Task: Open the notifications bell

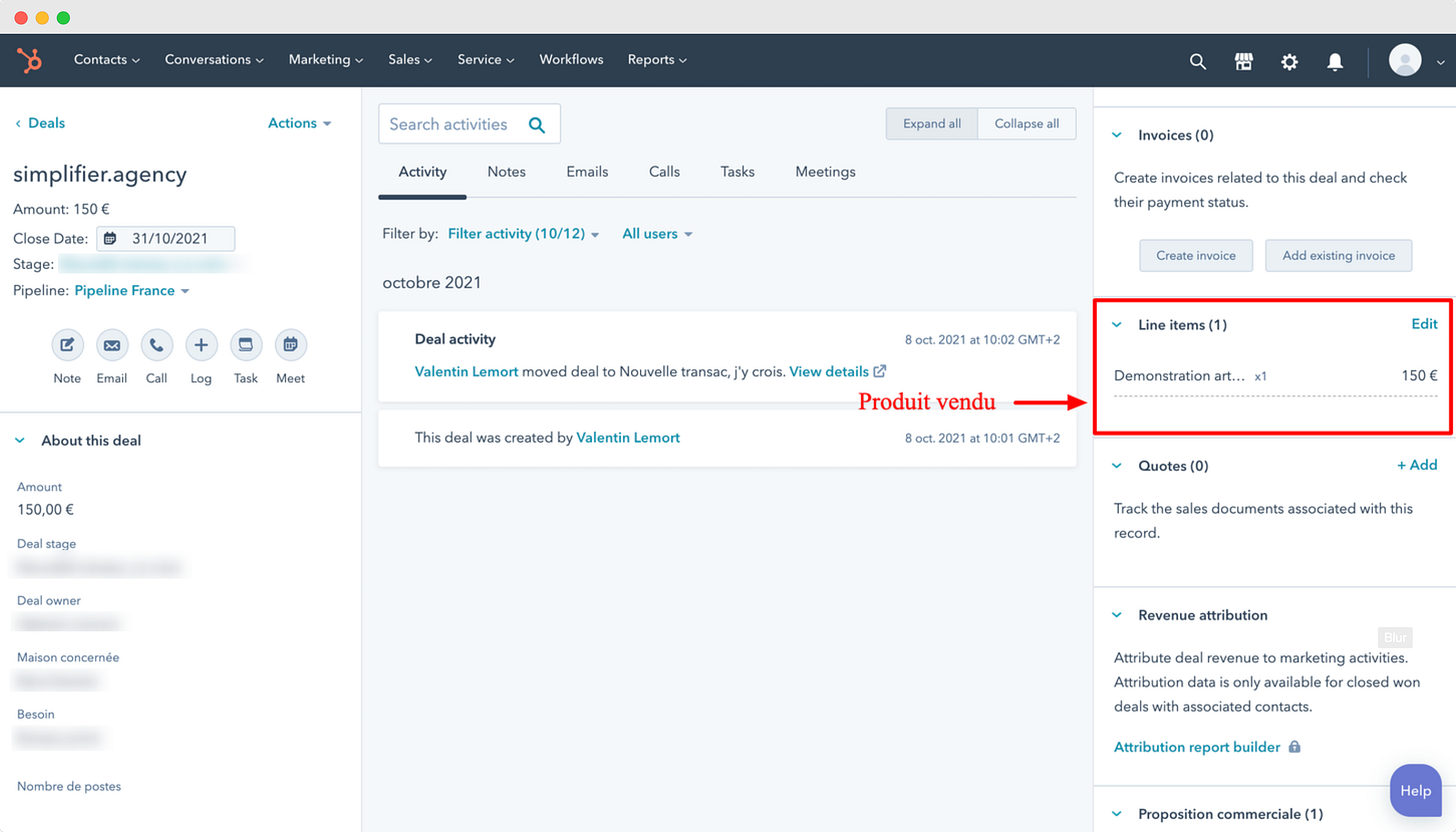Action: point(1335,61)
